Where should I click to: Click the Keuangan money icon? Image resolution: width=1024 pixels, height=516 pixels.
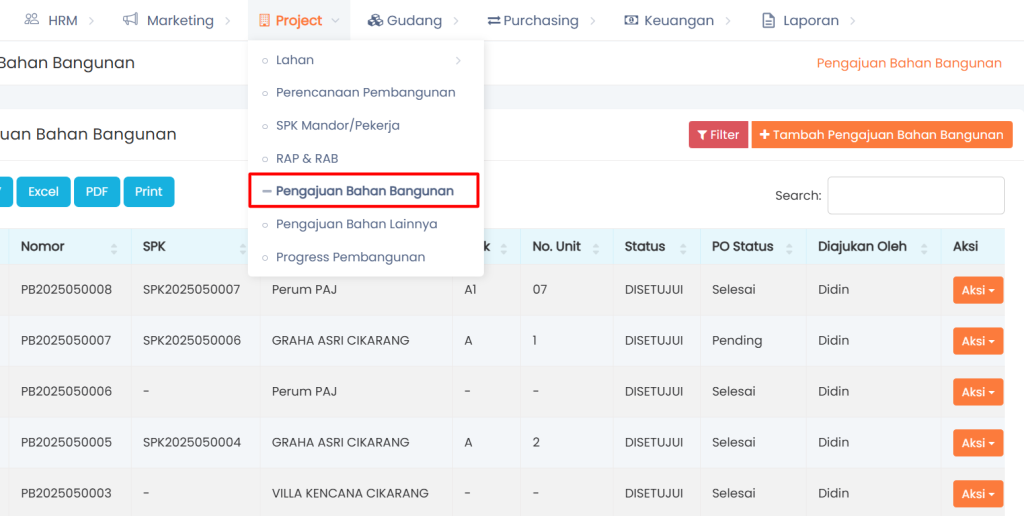(x=631, y=20)
